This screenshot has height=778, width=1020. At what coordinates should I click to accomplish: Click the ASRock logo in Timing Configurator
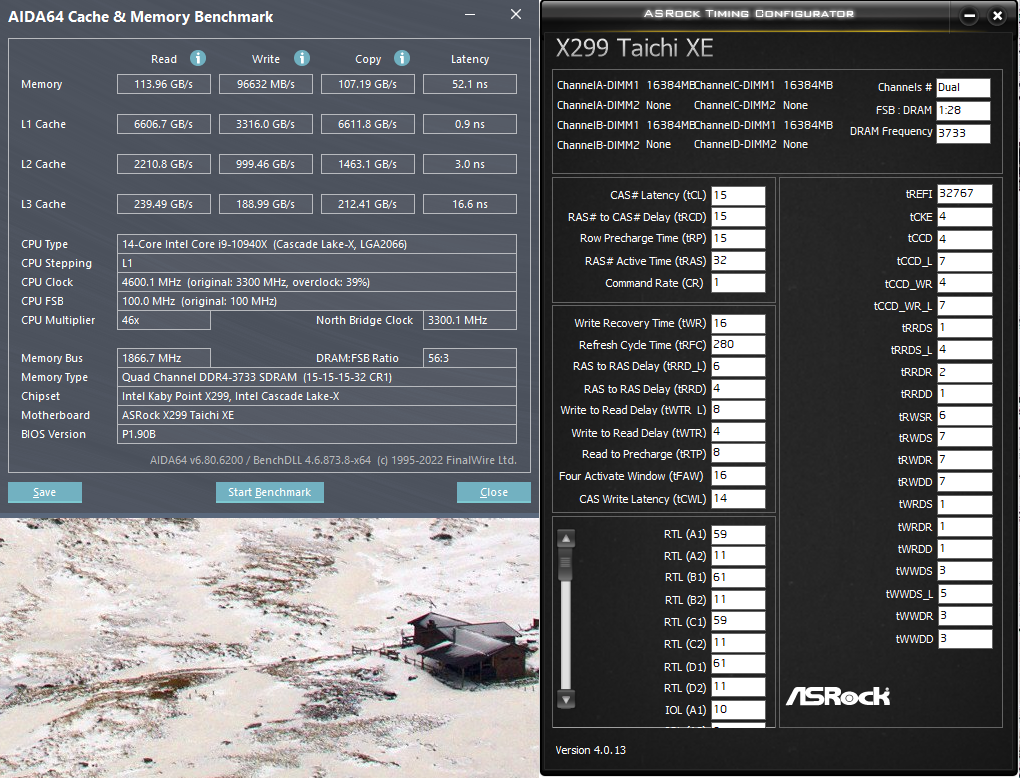(x=838, y=696)
